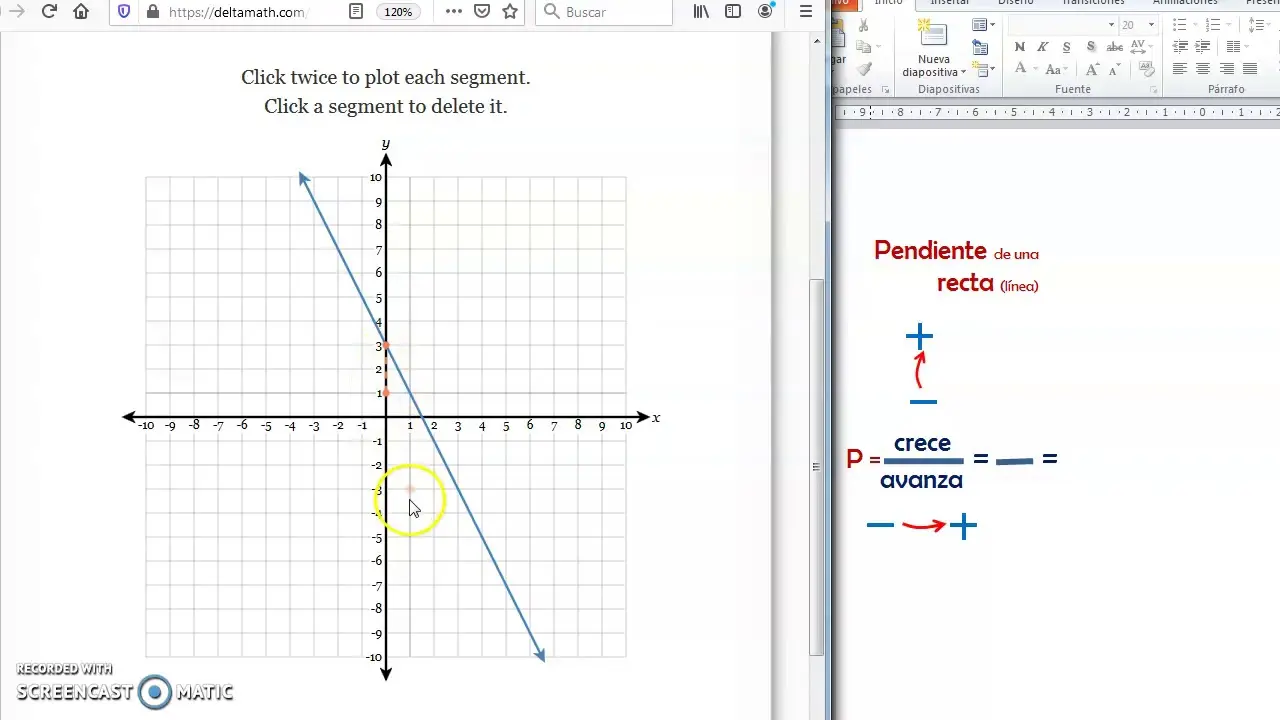Open font size 20 dropdown
The width and height of the screenshot is (1280, 720).
[1151, 25]
